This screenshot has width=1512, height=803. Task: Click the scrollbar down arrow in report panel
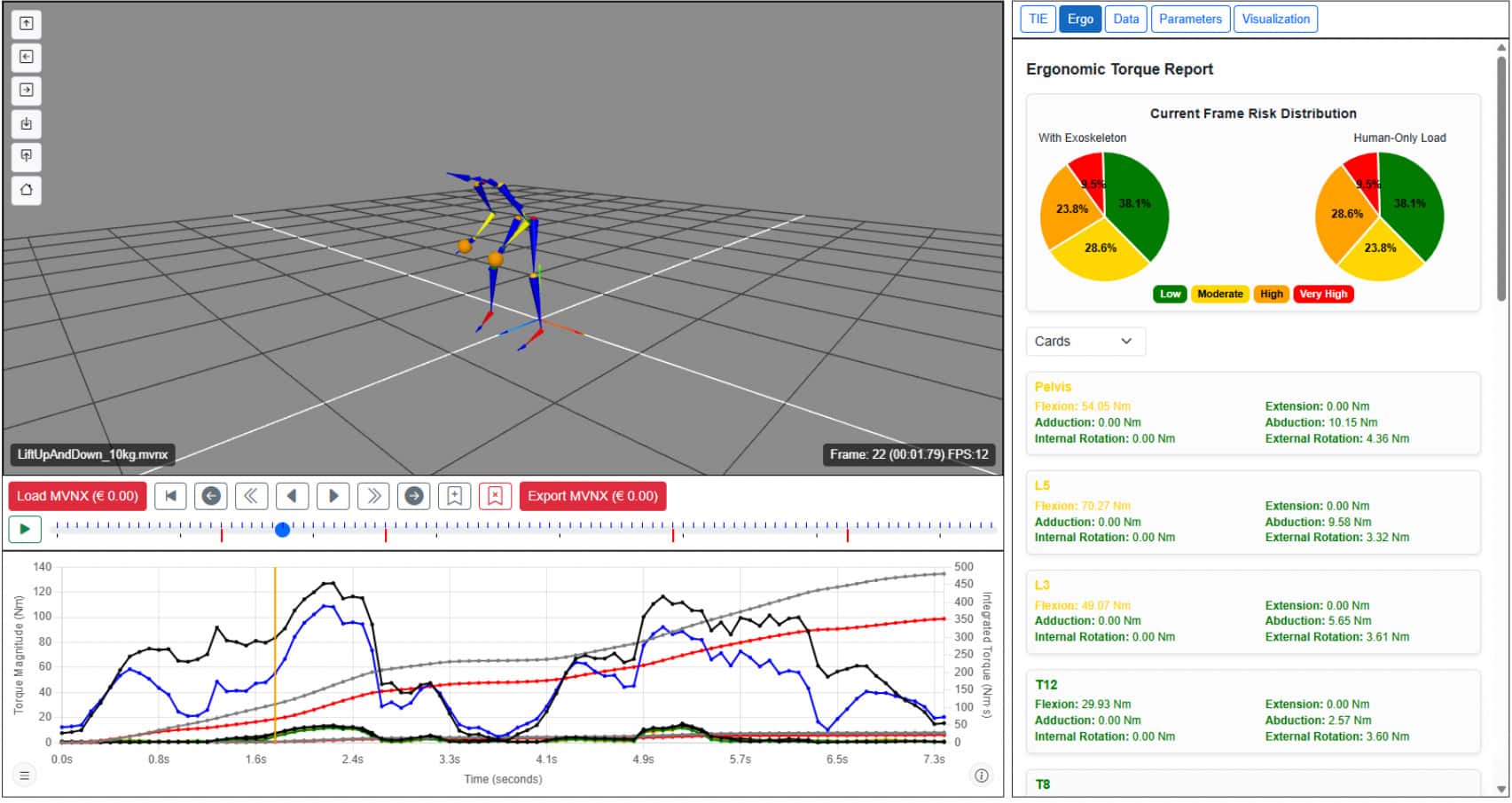coord(1500,790)
